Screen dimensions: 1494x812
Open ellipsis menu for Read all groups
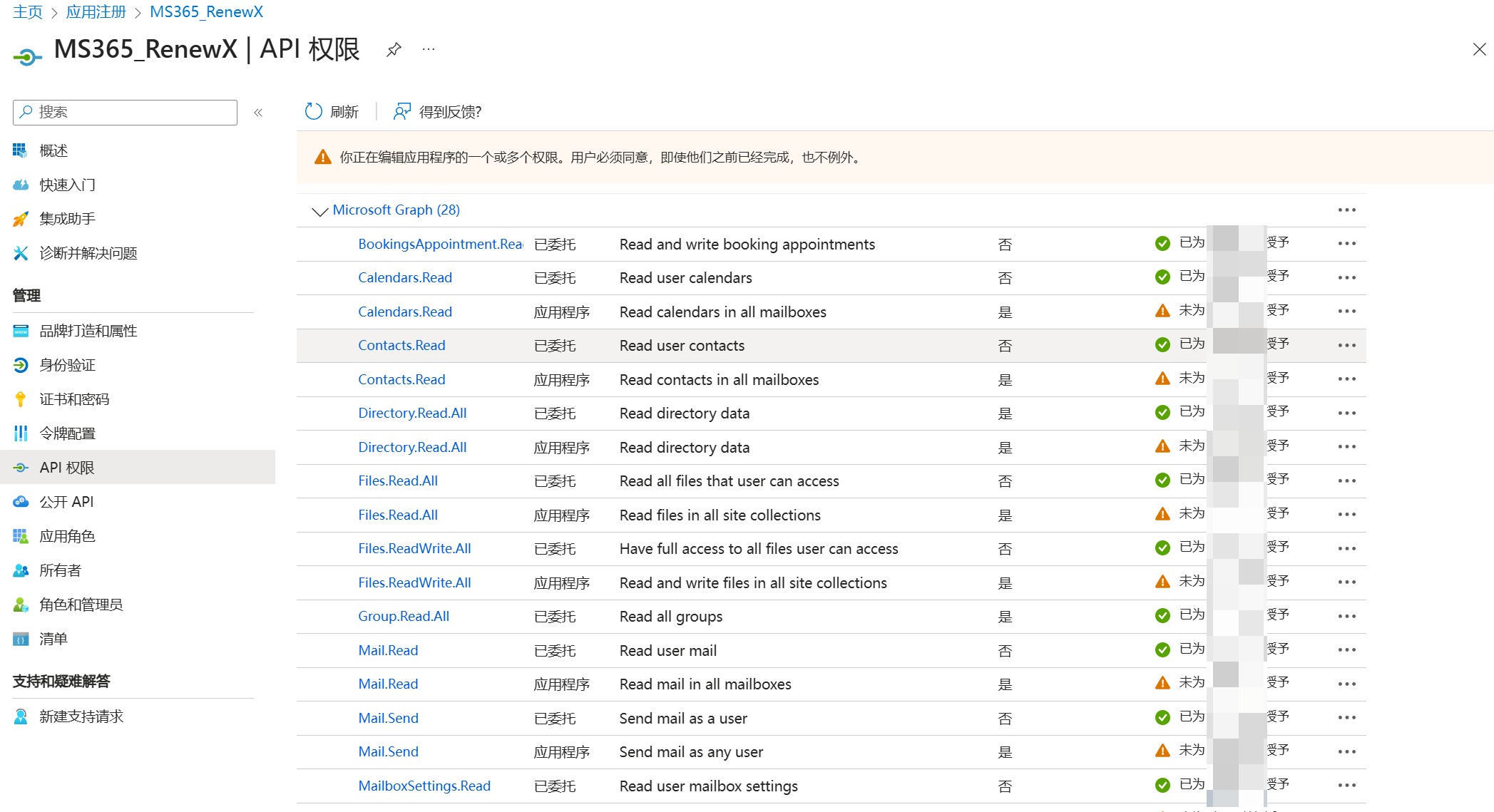pyautogui.click(x=1346, y=617)
